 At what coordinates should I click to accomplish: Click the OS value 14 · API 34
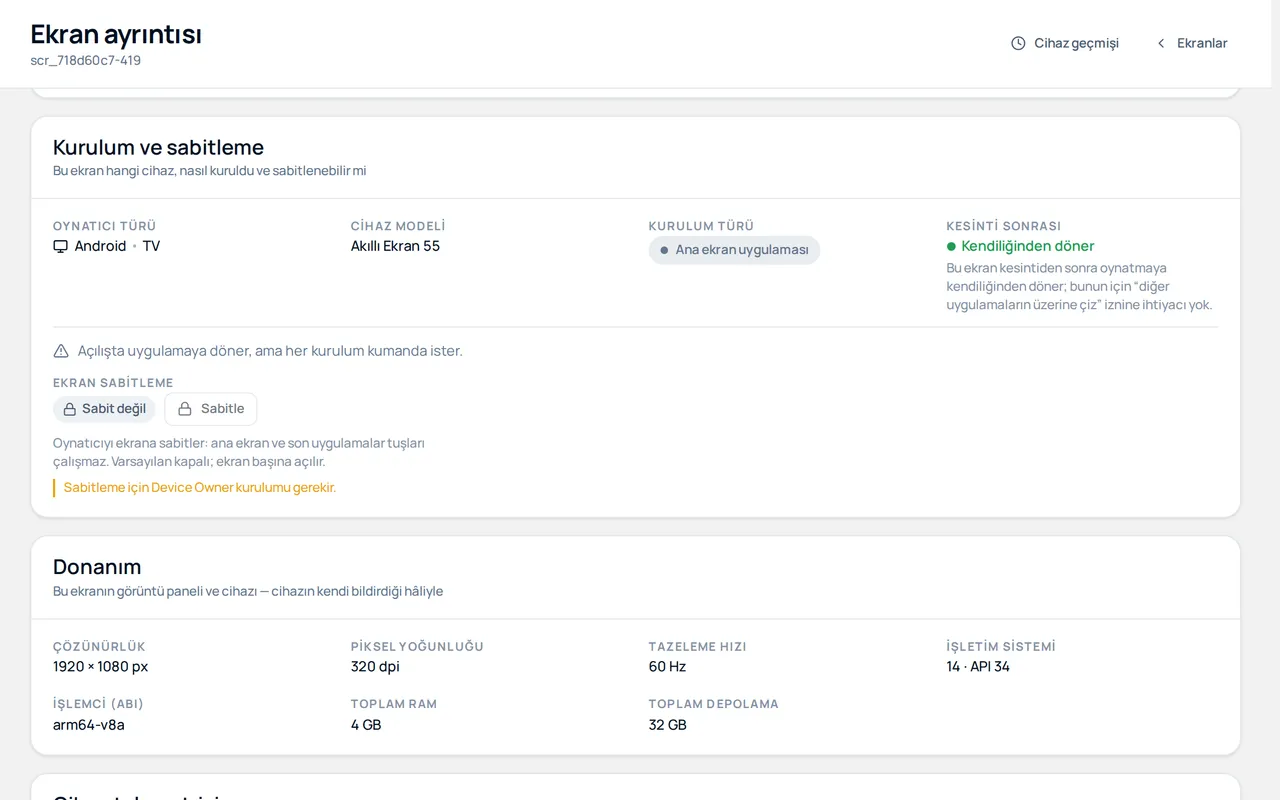(x=978, y=667)
